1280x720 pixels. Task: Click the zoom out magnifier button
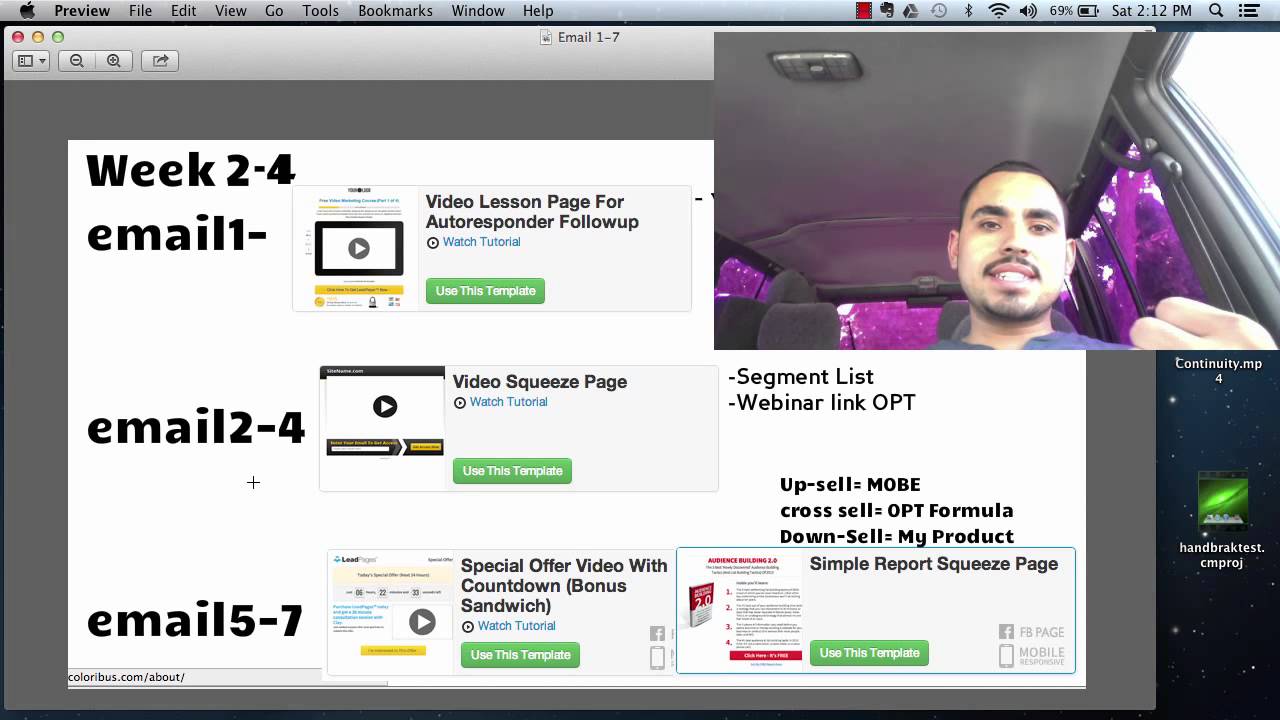pos(77,61)
